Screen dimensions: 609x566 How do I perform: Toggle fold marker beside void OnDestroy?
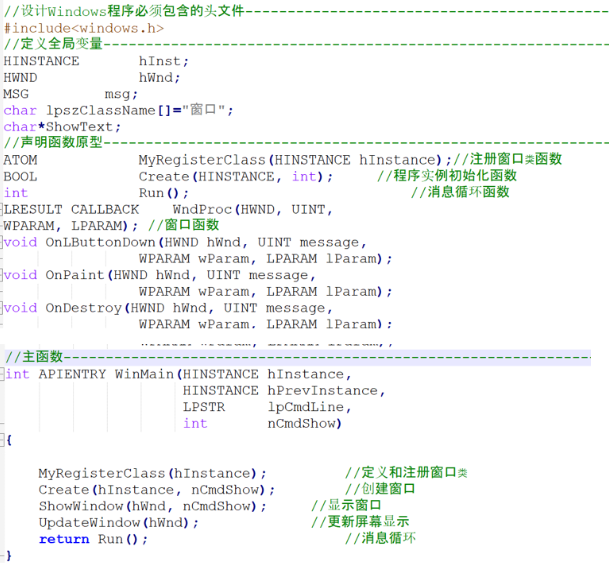coord(1,308)
